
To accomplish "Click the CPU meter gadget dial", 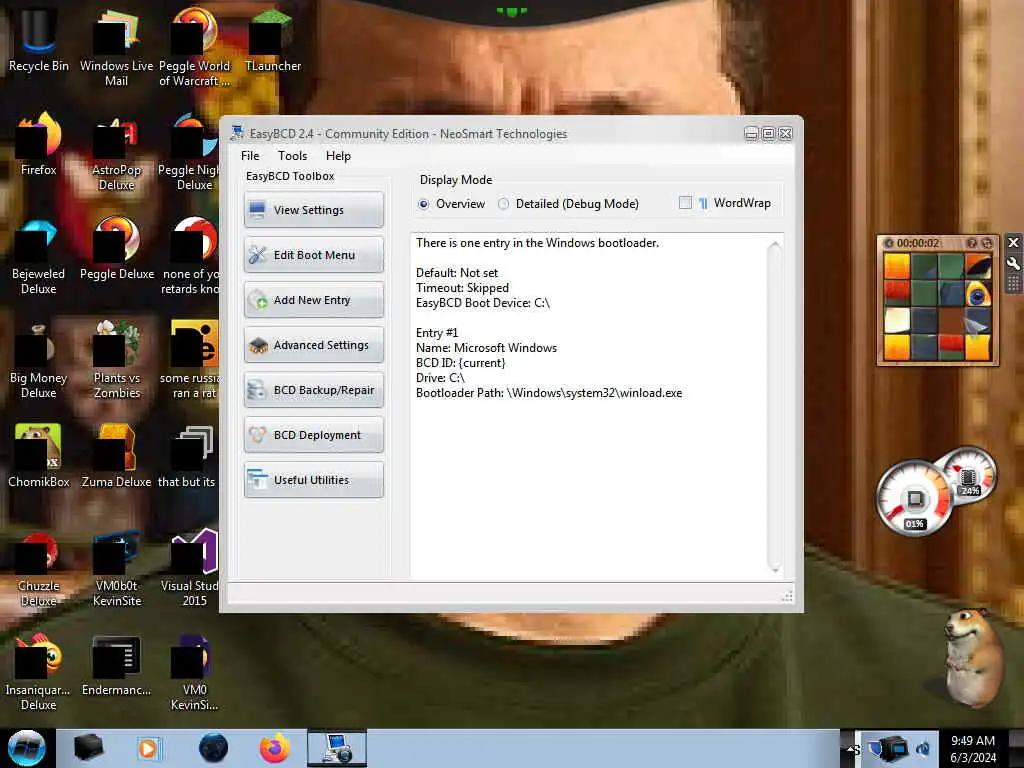I will point(914,499).
